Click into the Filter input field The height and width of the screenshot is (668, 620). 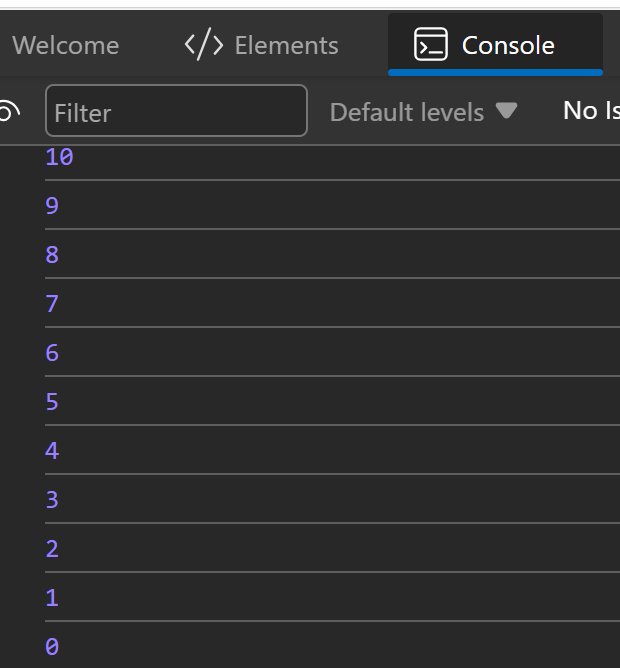coord(176,111)
